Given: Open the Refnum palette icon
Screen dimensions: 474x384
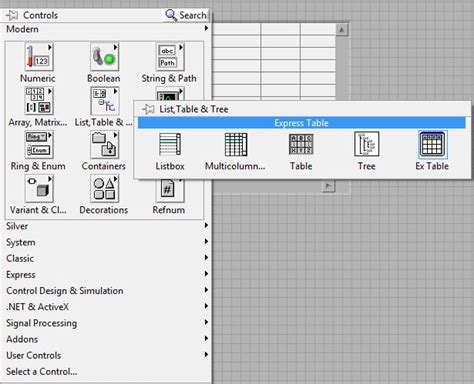Looking at the screenshot, I should (169, 191).
